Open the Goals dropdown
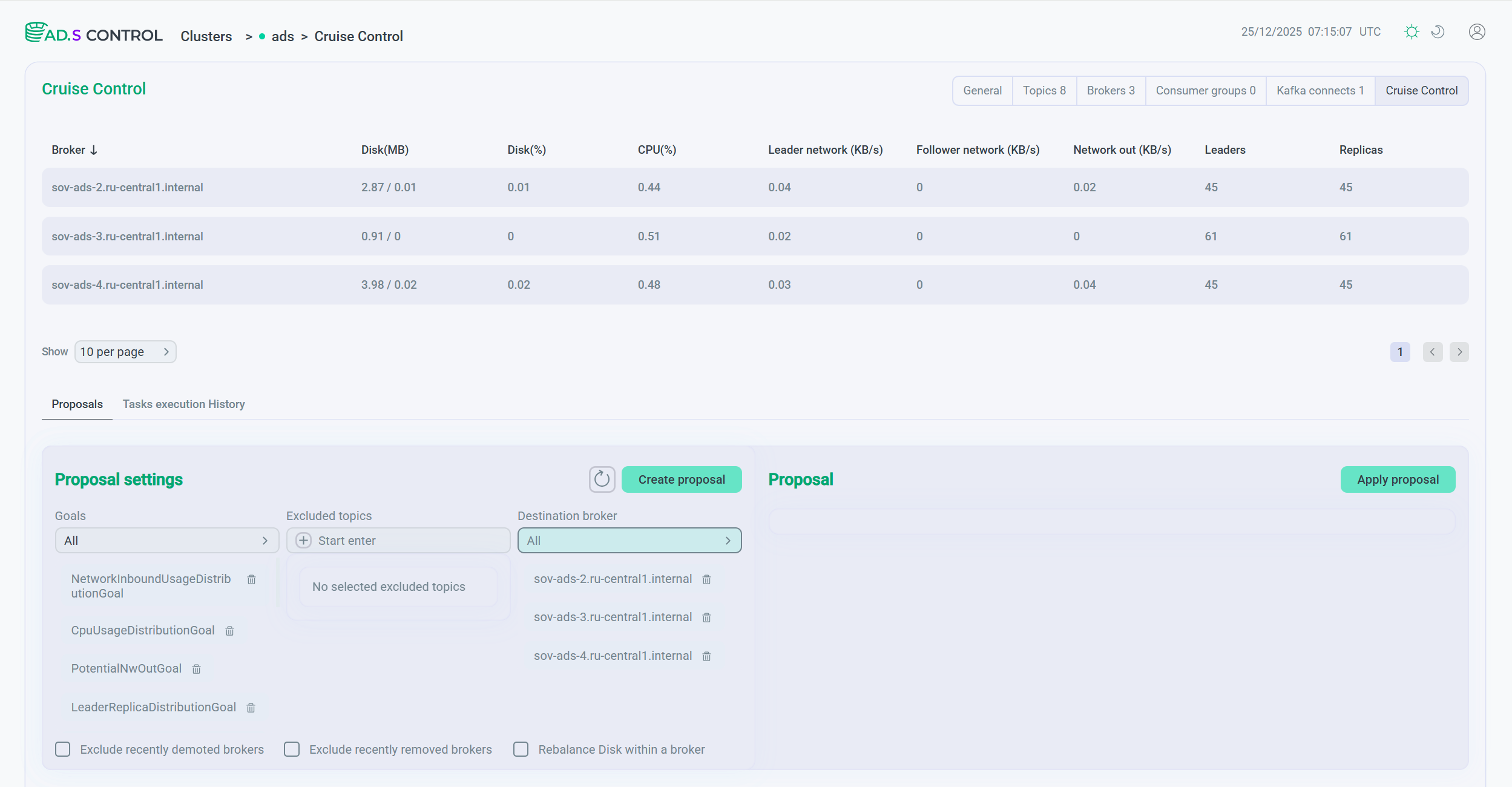The image size is (1512, 787). [166, 541]
